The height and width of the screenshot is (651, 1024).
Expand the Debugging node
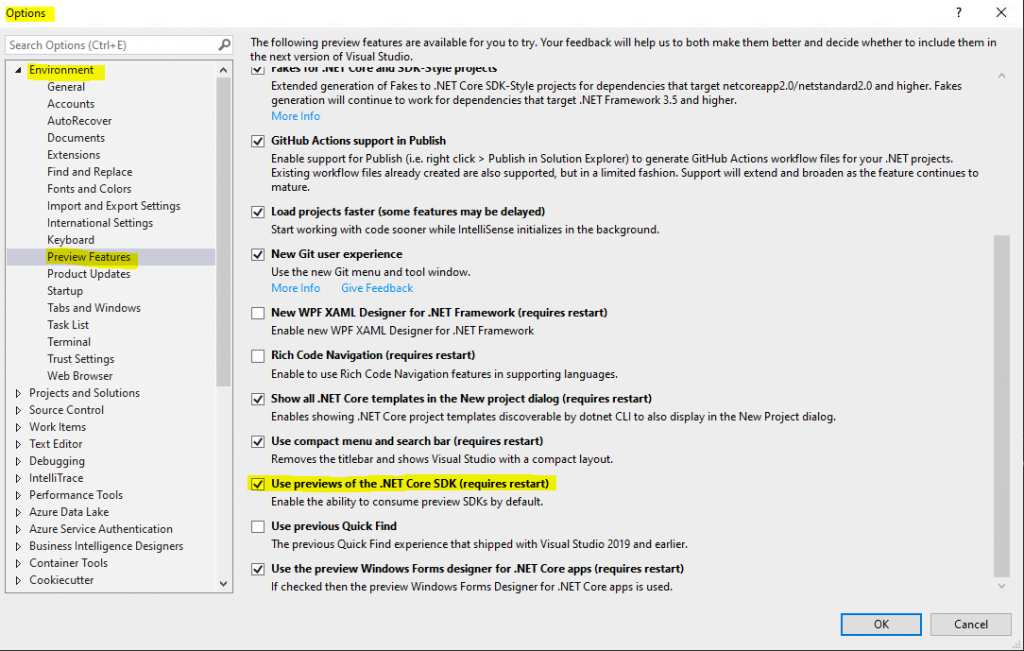coord(18,461)
